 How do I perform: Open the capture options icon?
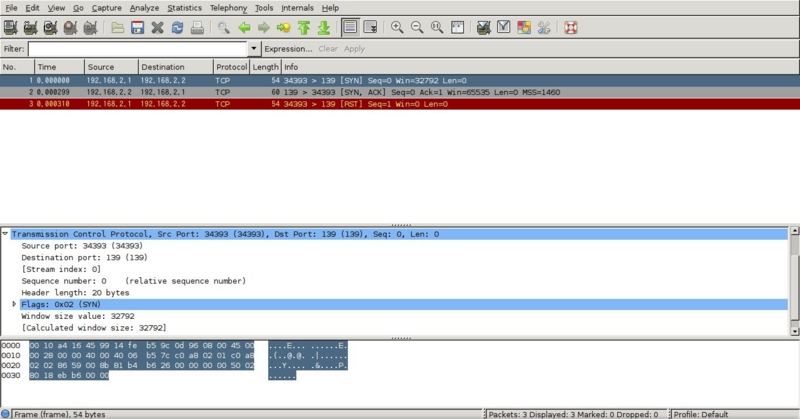click(x=31, y=28)
